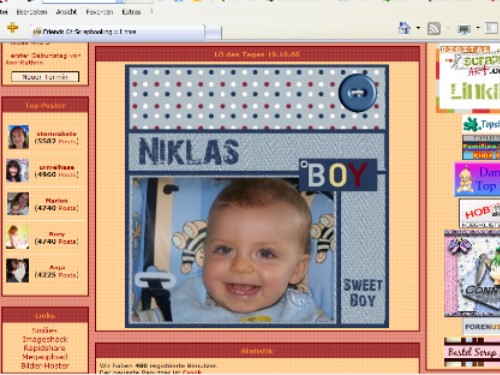Open dropdown arrow beside Home icon
Viewport: 500px width, 375px height.
point(418,28)
